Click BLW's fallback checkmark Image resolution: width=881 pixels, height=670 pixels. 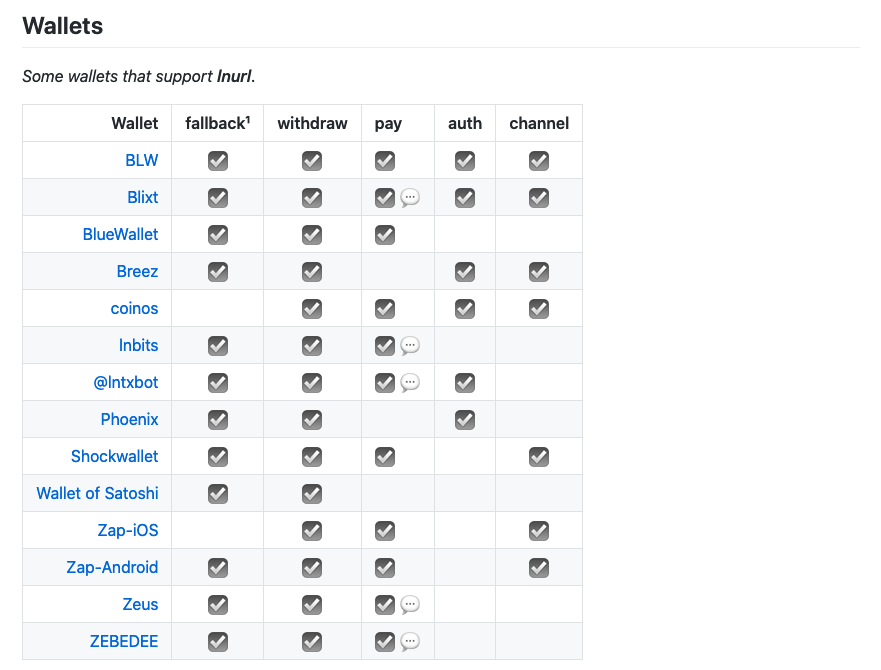pos(218,161)
